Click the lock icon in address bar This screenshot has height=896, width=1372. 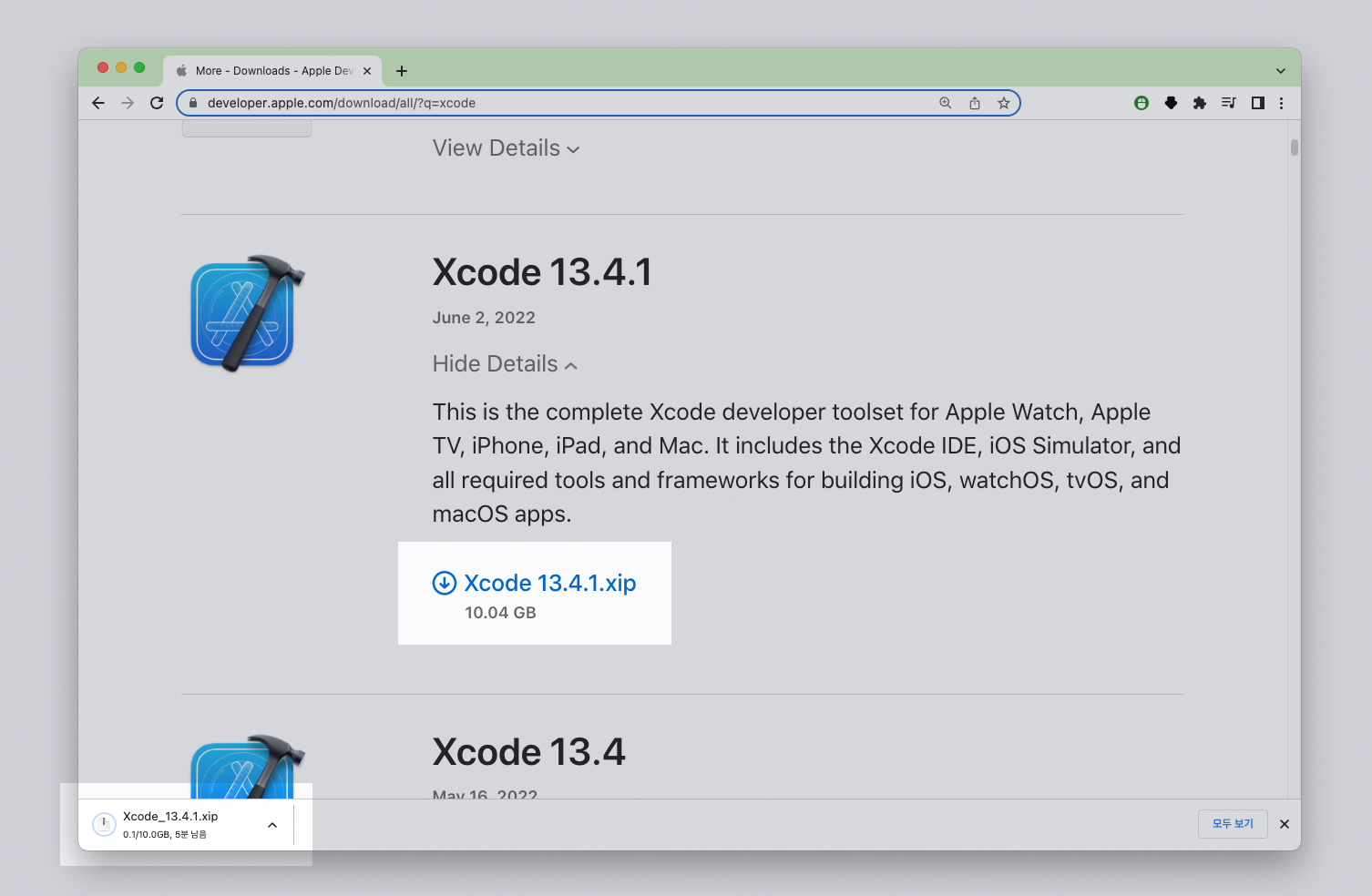click(192, 103)
